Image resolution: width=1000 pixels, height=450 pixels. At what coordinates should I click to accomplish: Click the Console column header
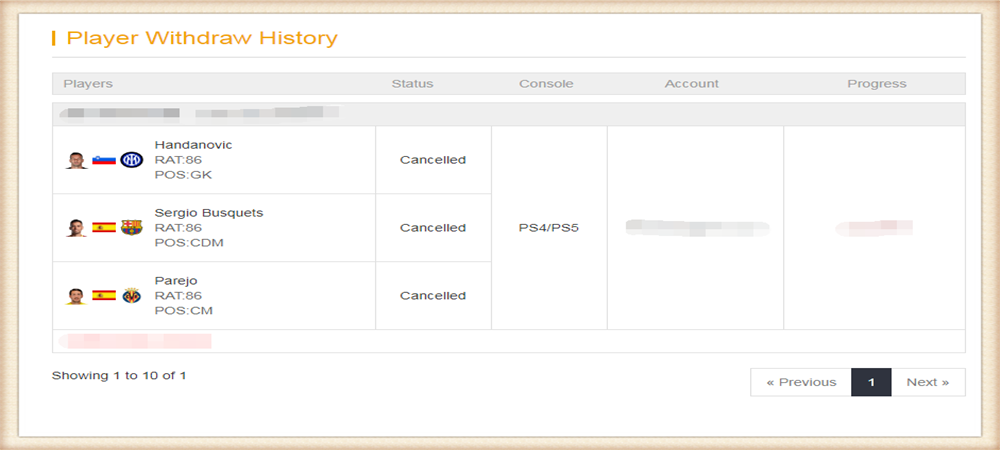click(x=546, y=83)
